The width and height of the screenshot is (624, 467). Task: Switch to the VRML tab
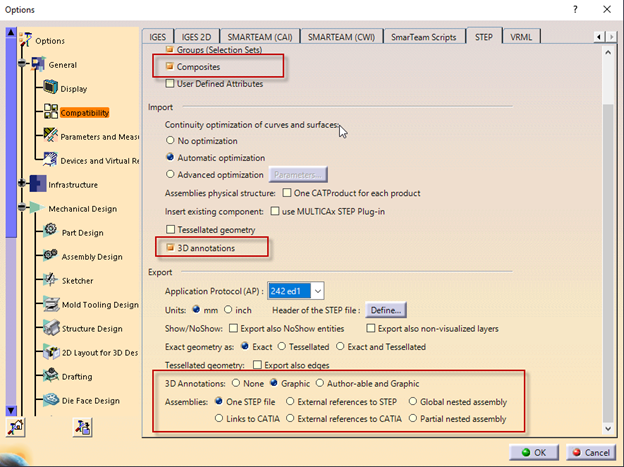520,36
